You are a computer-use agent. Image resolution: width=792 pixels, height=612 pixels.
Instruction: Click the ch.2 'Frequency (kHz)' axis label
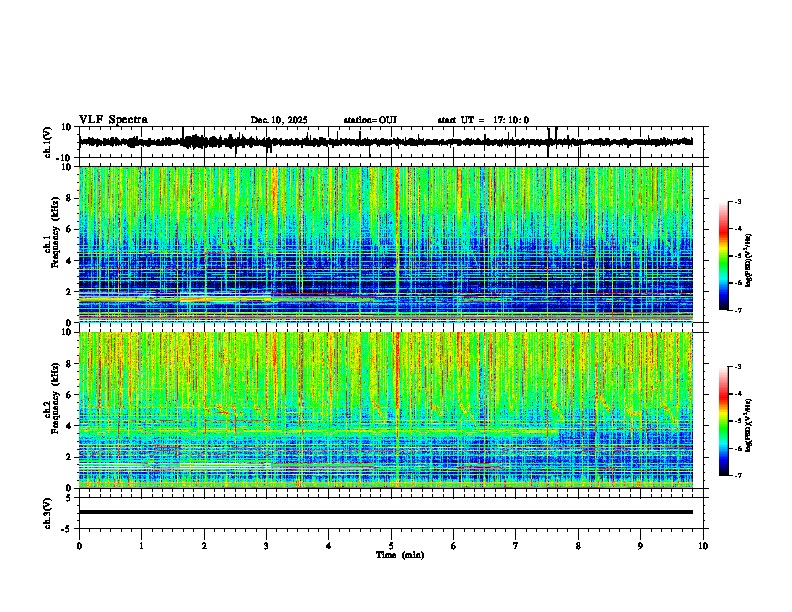point(55,398)
